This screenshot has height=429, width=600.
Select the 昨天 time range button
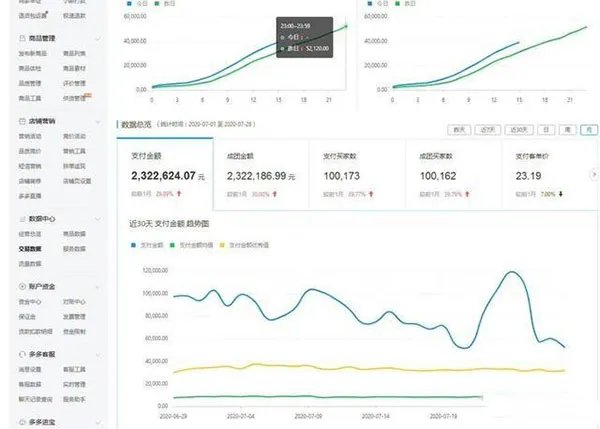point(459,129)
